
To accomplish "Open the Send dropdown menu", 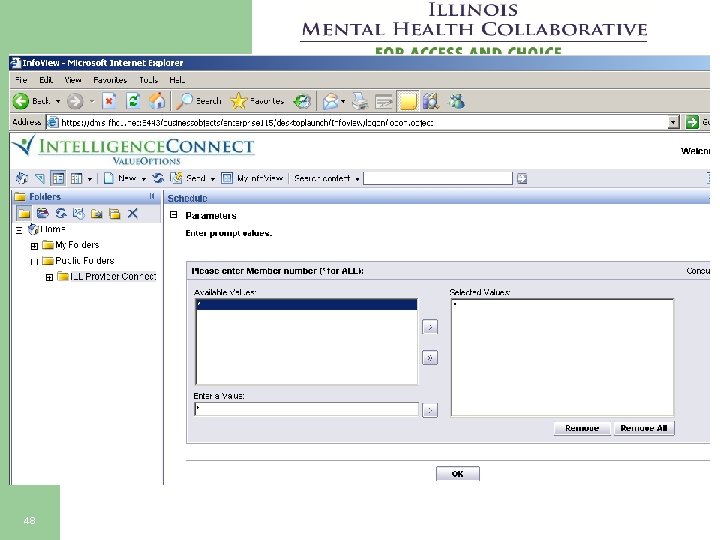I will (x=213, y=179).
